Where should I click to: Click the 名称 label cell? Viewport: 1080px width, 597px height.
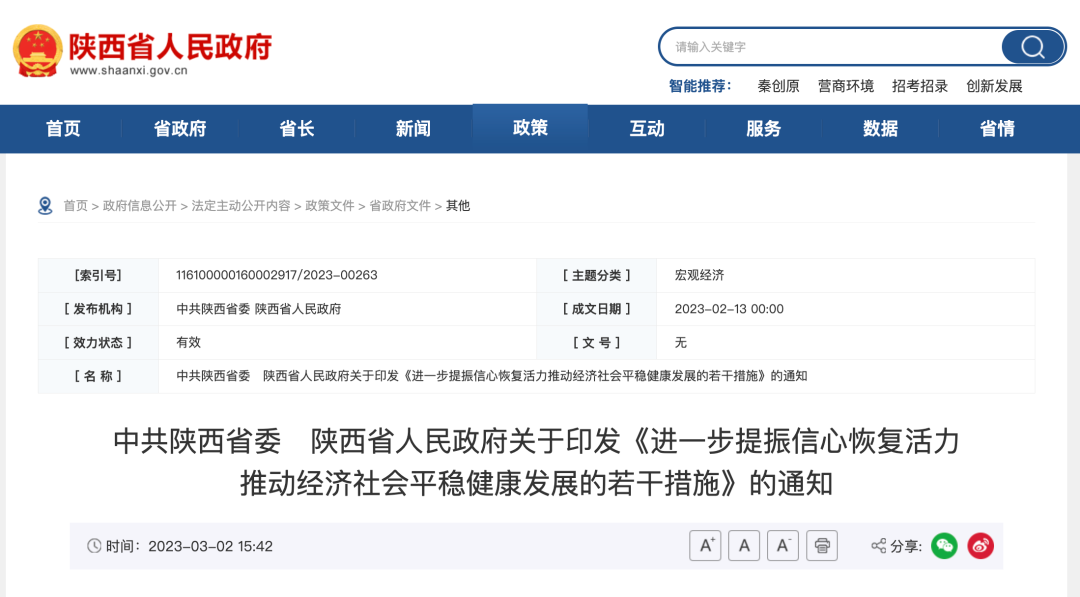98,376
